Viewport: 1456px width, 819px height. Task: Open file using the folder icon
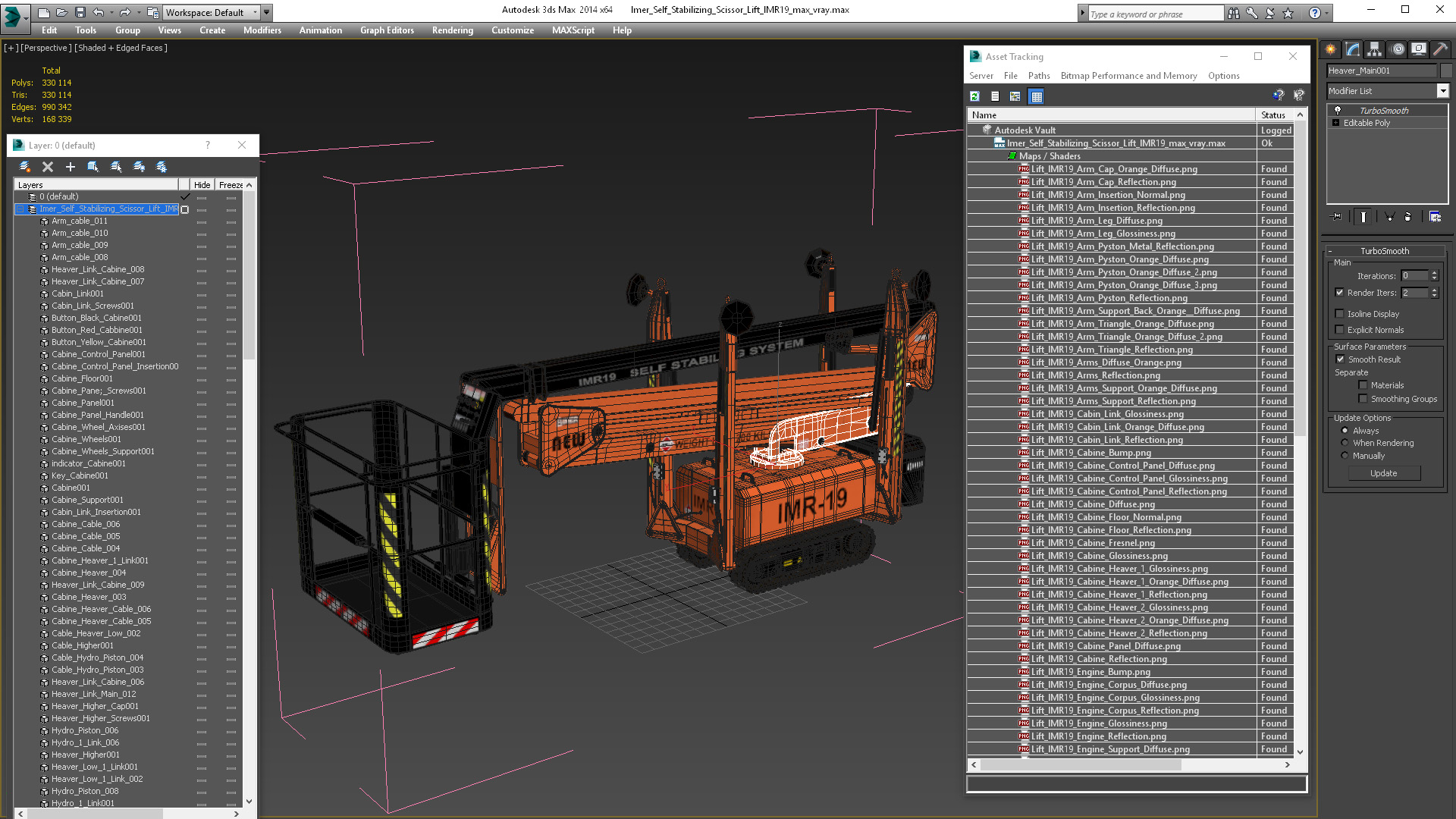61,12
